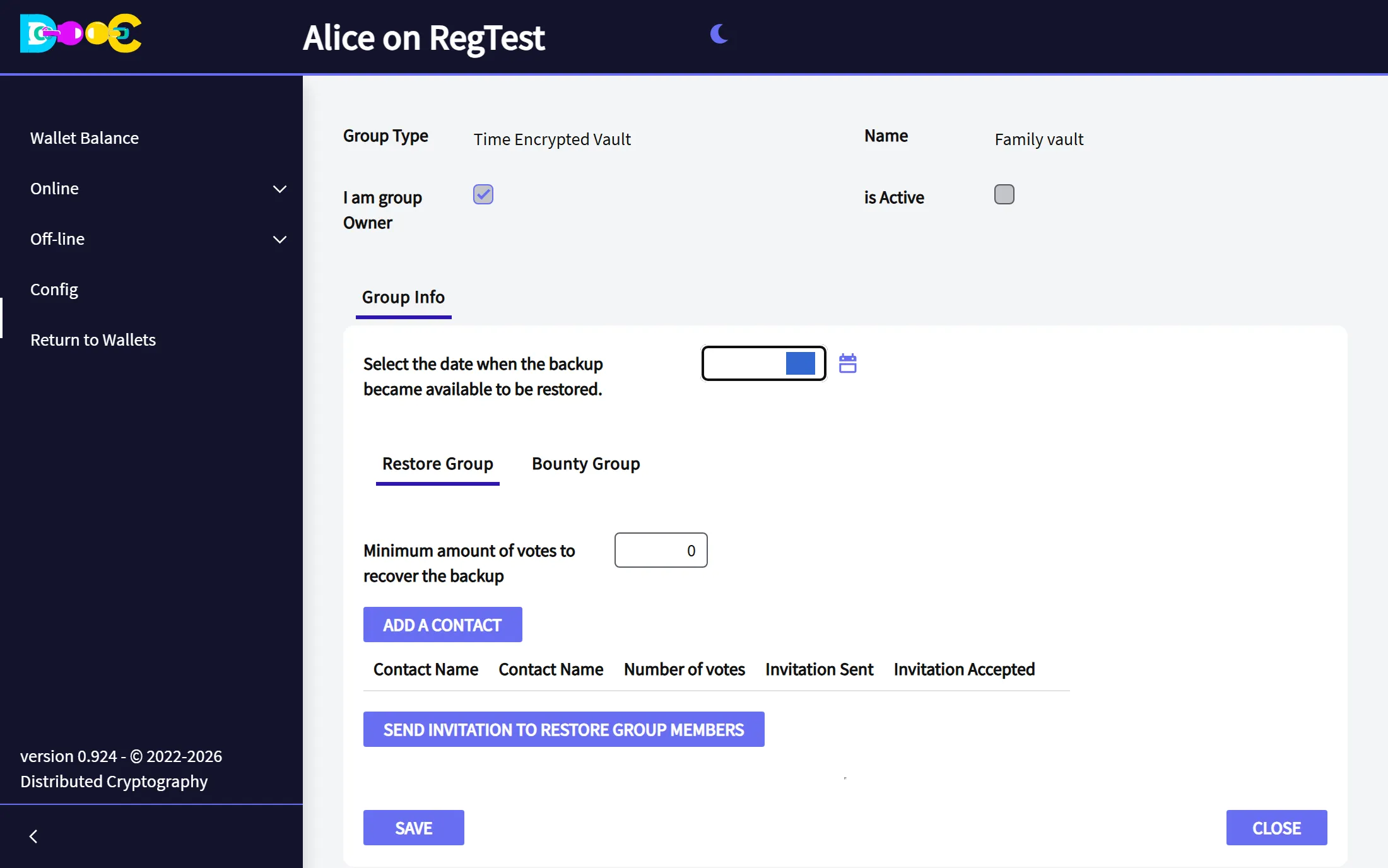Screen dimensions: 1388x868
Task: Click the Family vault name text
Action: tap(1039, 139)
